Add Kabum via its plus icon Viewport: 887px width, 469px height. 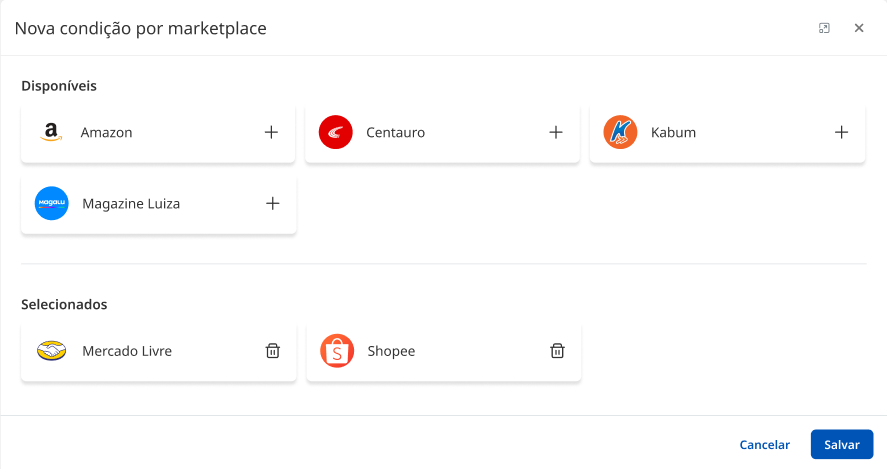pyautogui.click(x=841, y=132)
